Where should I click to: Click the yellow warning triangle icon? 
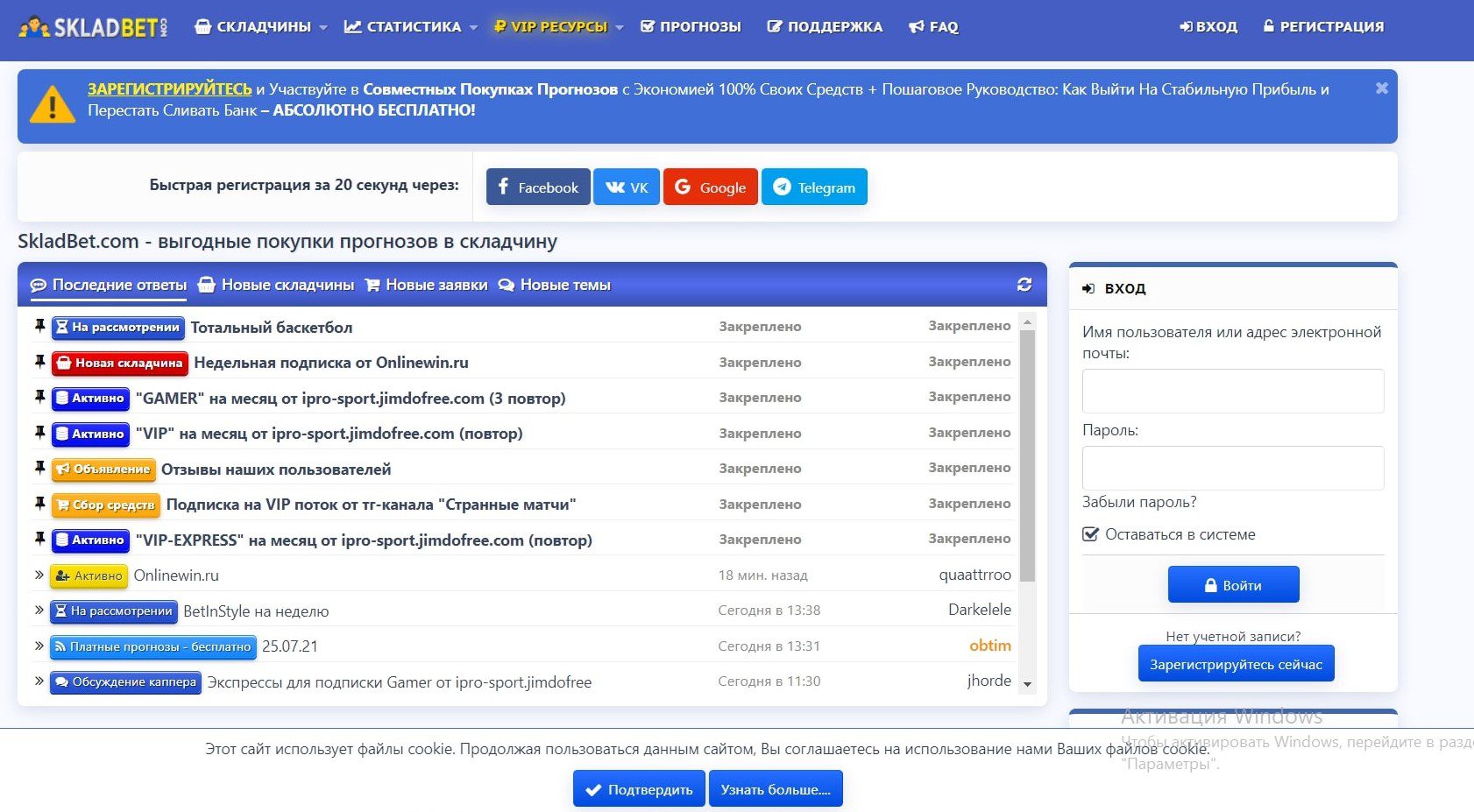click(52, 103)
